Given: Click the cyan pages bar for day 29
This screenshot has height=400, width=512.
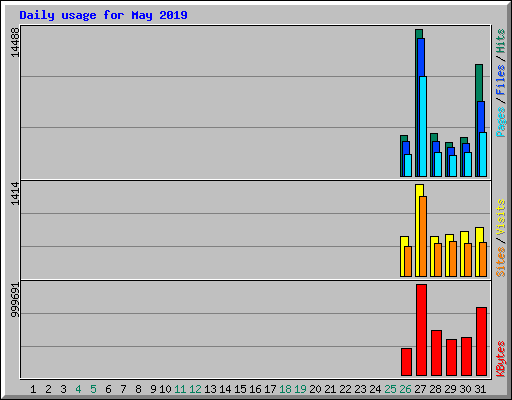Looking at the screenshot, I should (453, 166).
